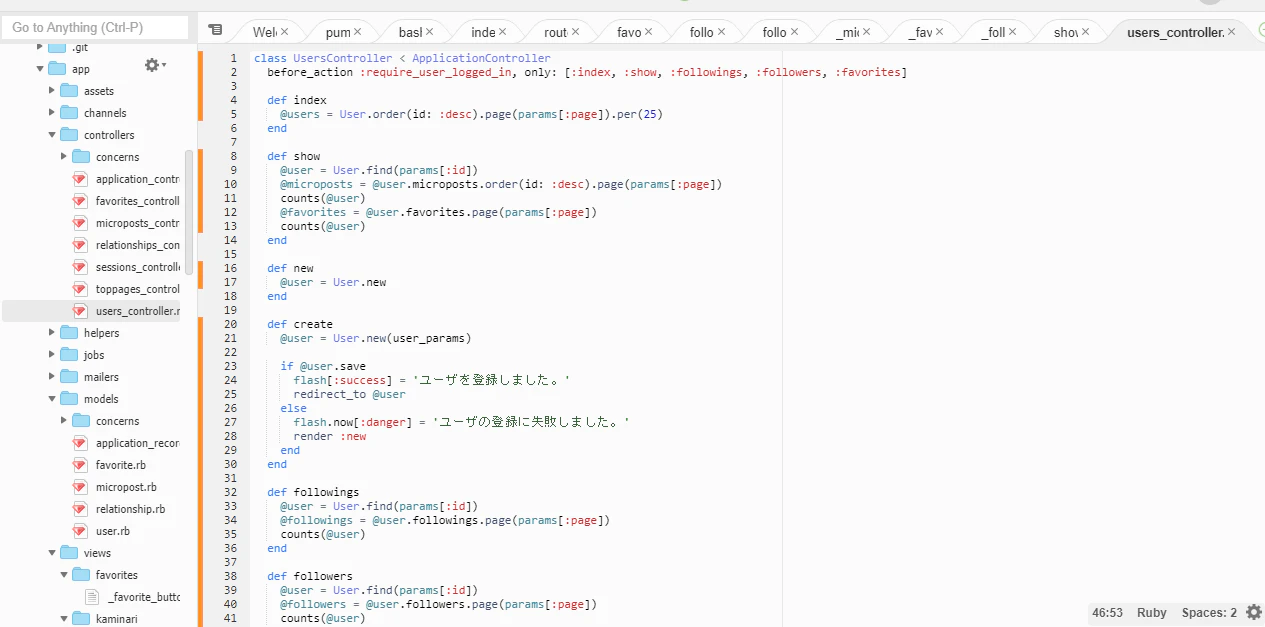Screen dimensions: 1265x627
Task: Click microposts_controller Ruby file icon
Action: (80, 223)
